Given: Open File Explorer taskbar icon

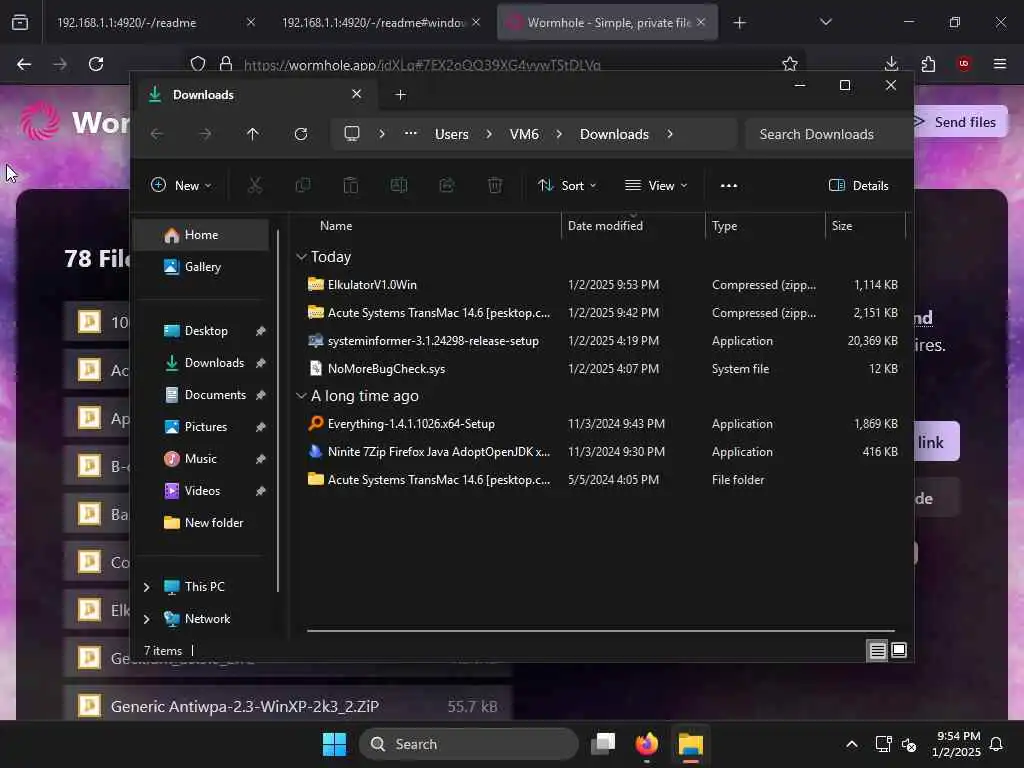Looking at the screenshot, I should click(x=690, y=744).
